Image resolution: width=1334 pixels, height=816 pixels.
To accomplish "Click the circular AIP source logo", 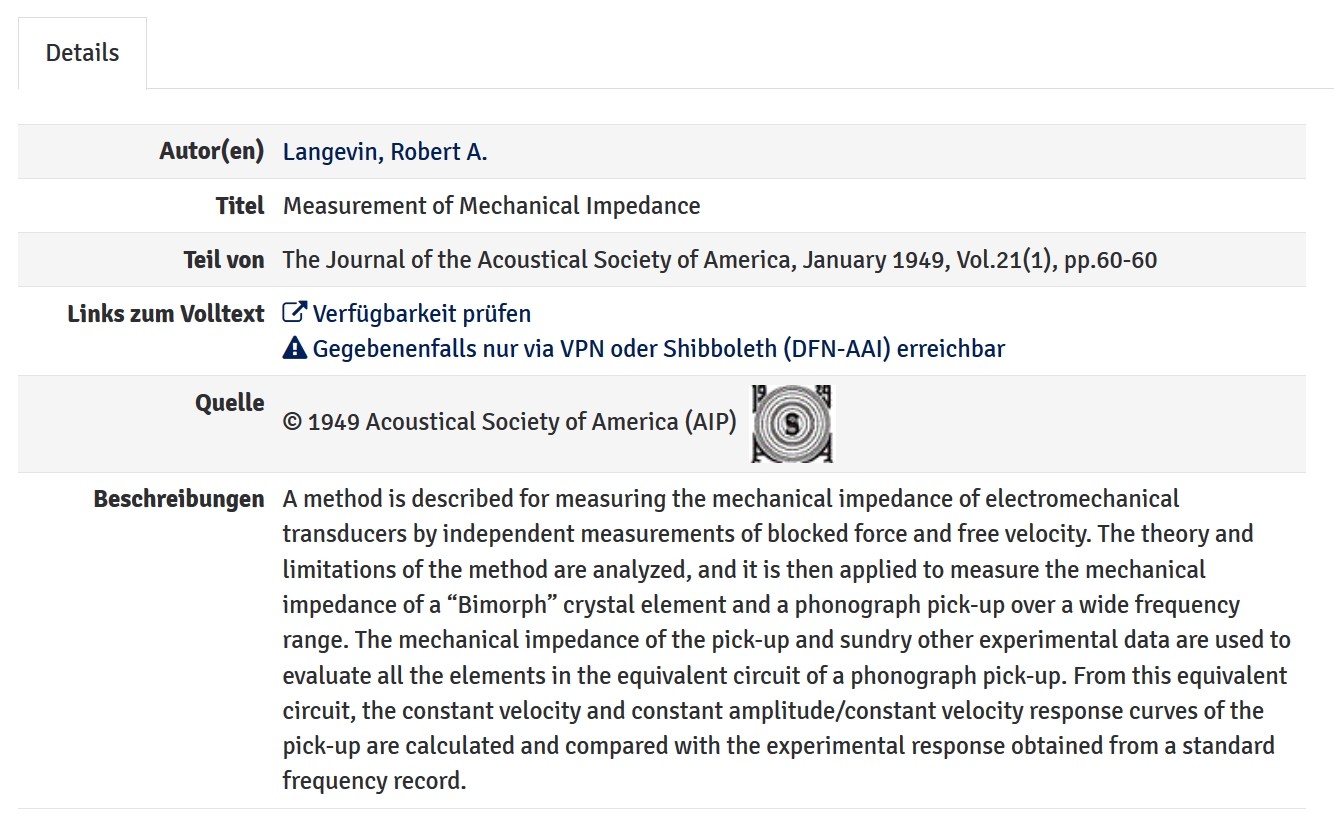I will click(792, 424).
